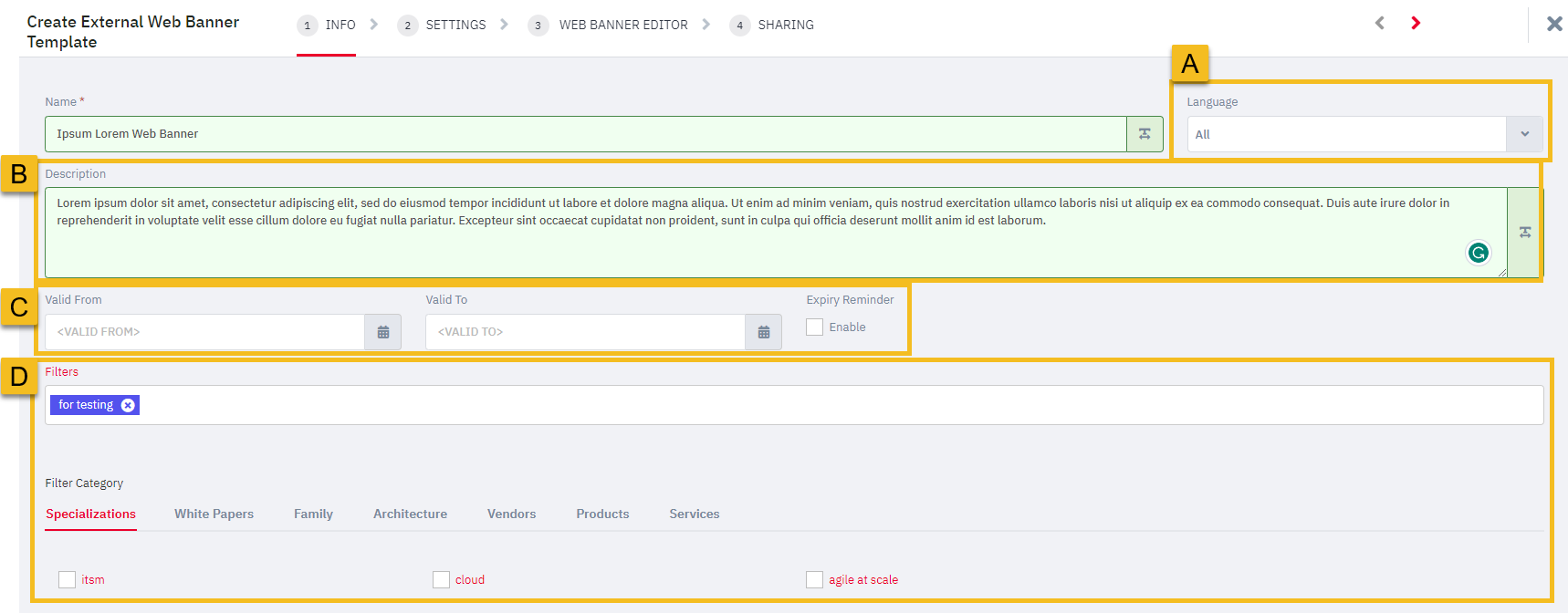
Task: Select the Architecture filter category tab
Action: pyautogui.click(x=410, y=514)
